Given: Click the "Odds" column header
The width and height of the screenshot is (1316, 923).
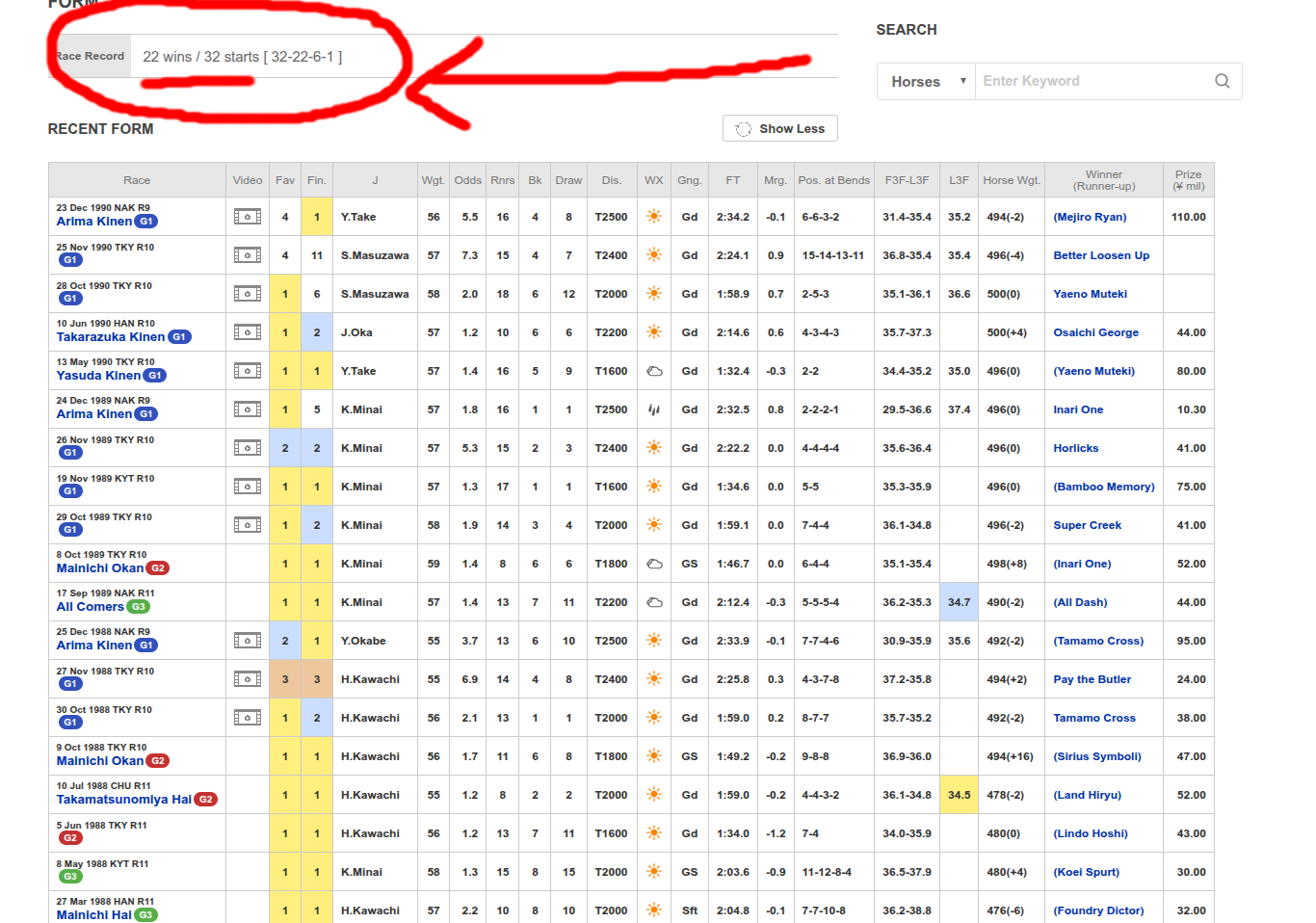Looking at the screenshot, I should click(x=468, y=180).
